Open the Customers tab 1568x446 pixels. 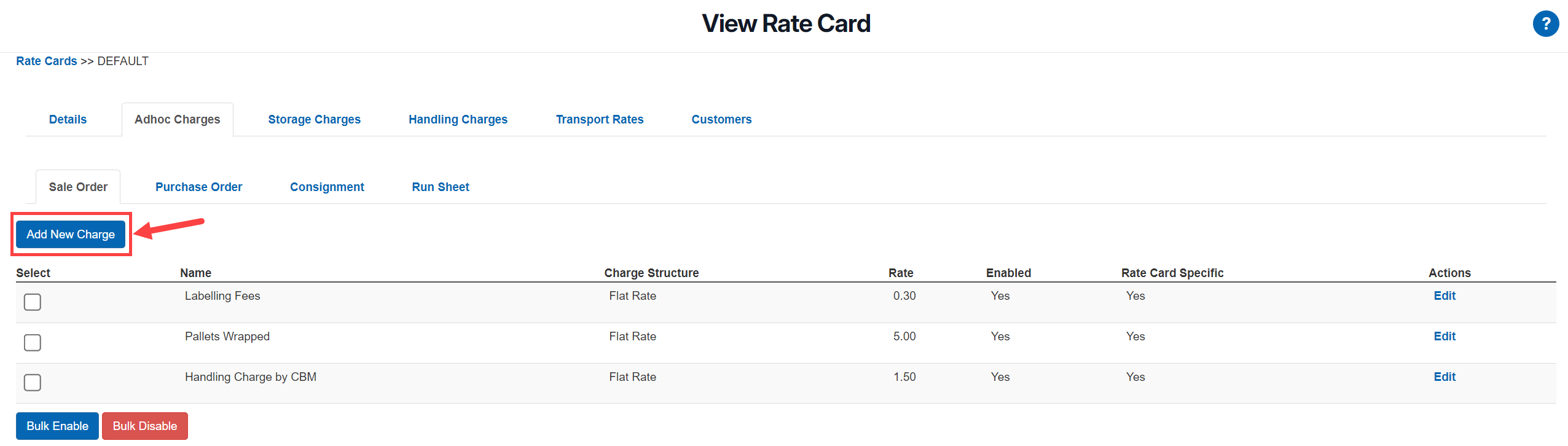721,119
